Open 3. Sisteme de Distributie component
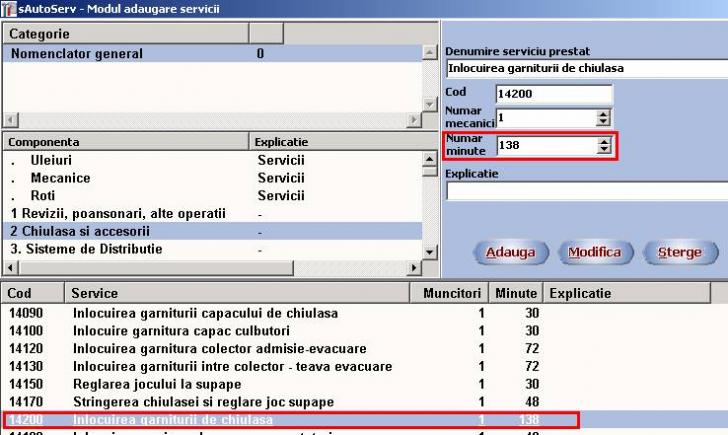Screen dimensions: 728x435 click(90, 249)
